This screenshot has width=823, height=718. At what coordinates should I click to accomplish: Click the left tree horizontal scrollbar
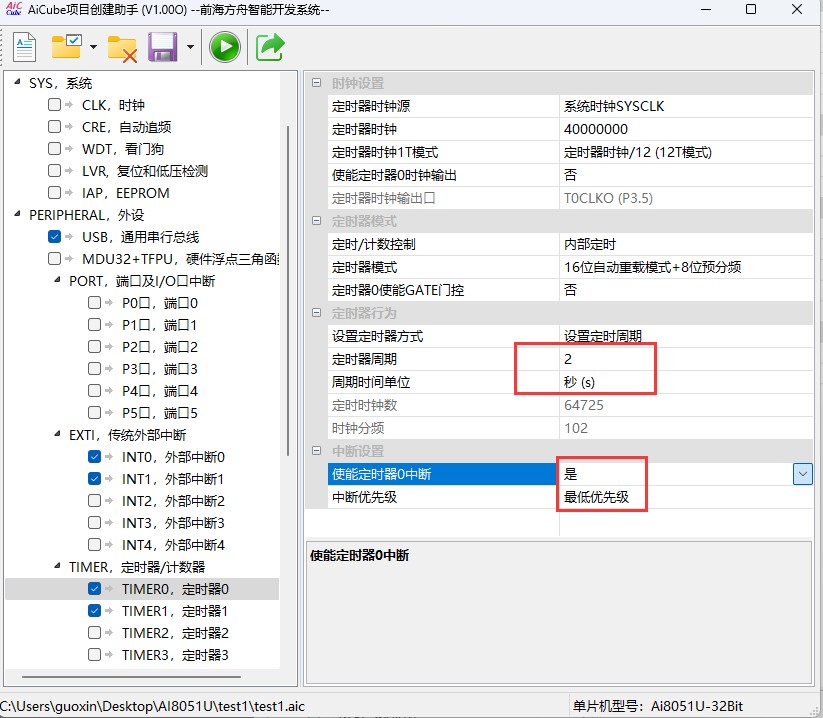(131, 677)
